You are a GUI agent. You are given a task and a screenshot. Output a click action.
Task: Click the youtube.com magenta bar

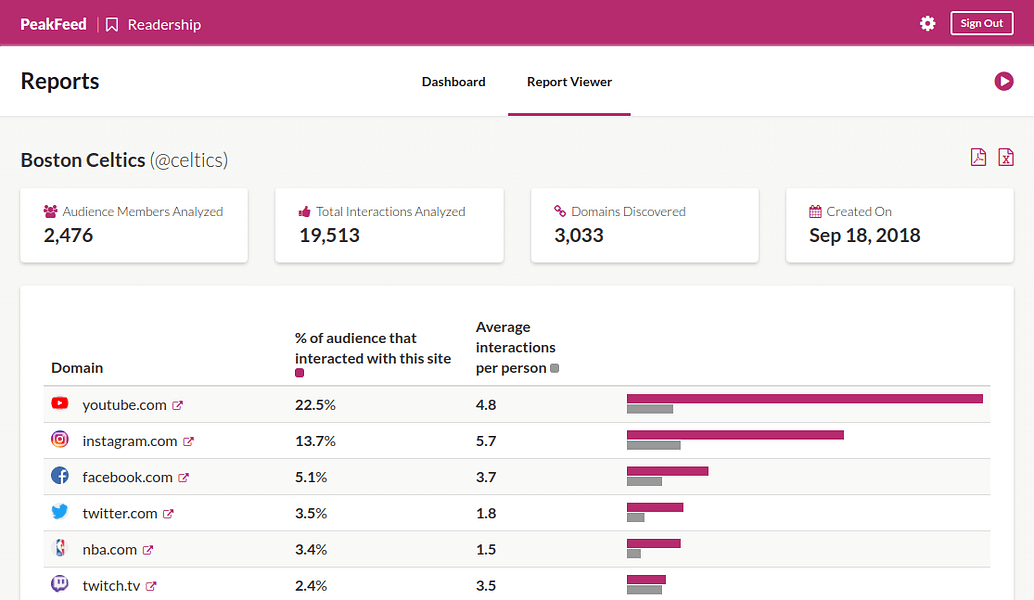click(805, 398)
